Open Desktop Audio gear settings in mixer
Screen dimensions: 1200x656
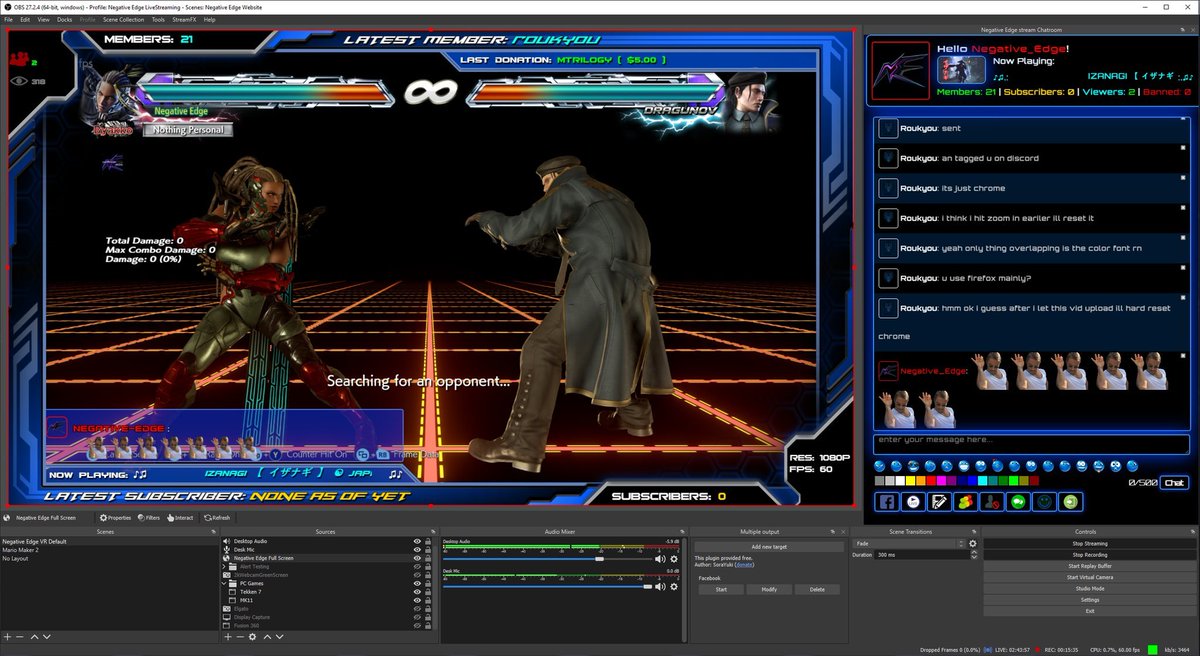(x=674, y=559)
